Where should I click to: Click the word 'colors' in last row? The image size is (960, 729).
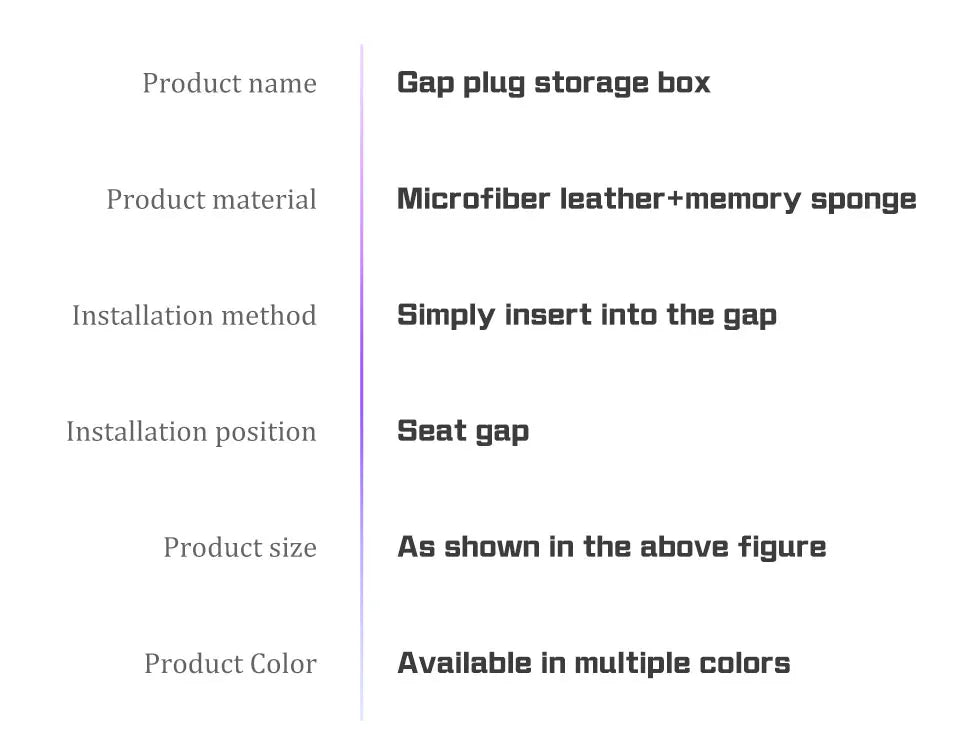coord(744,664)
